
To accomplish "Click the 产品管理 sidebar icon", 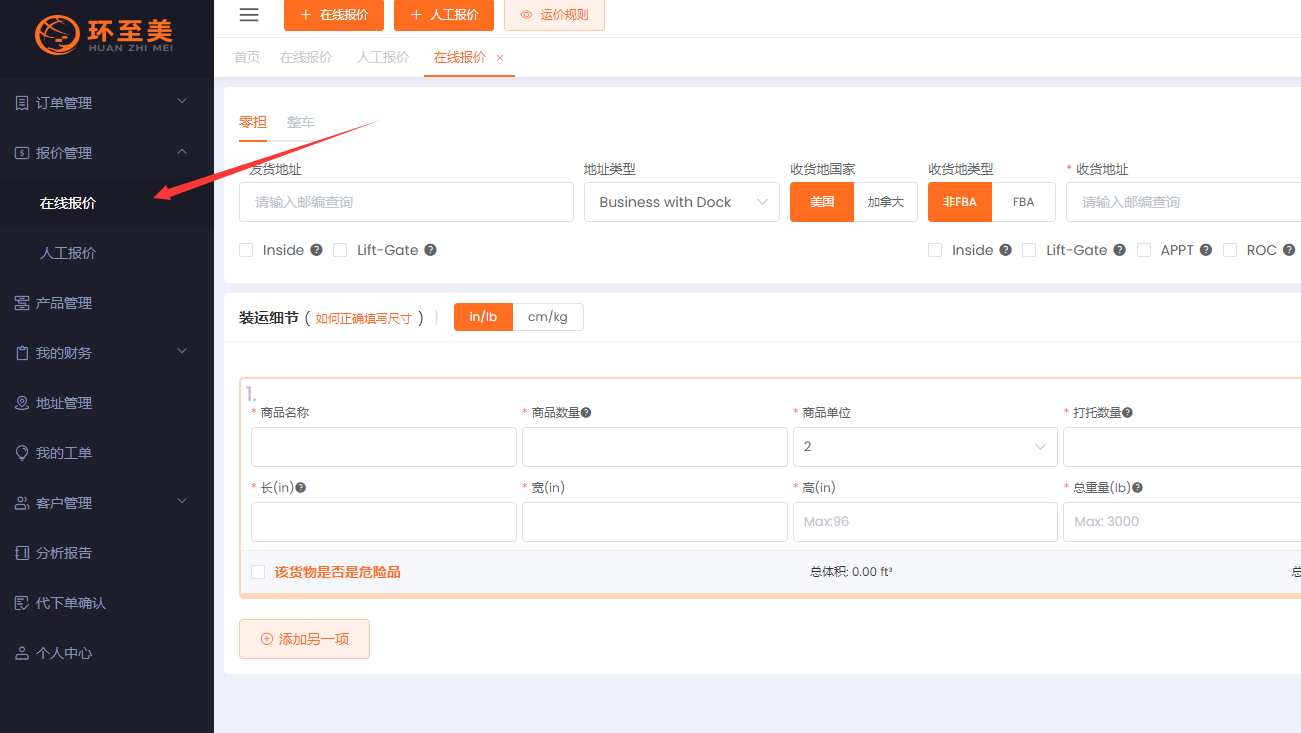I will click(x=22, y=303).
